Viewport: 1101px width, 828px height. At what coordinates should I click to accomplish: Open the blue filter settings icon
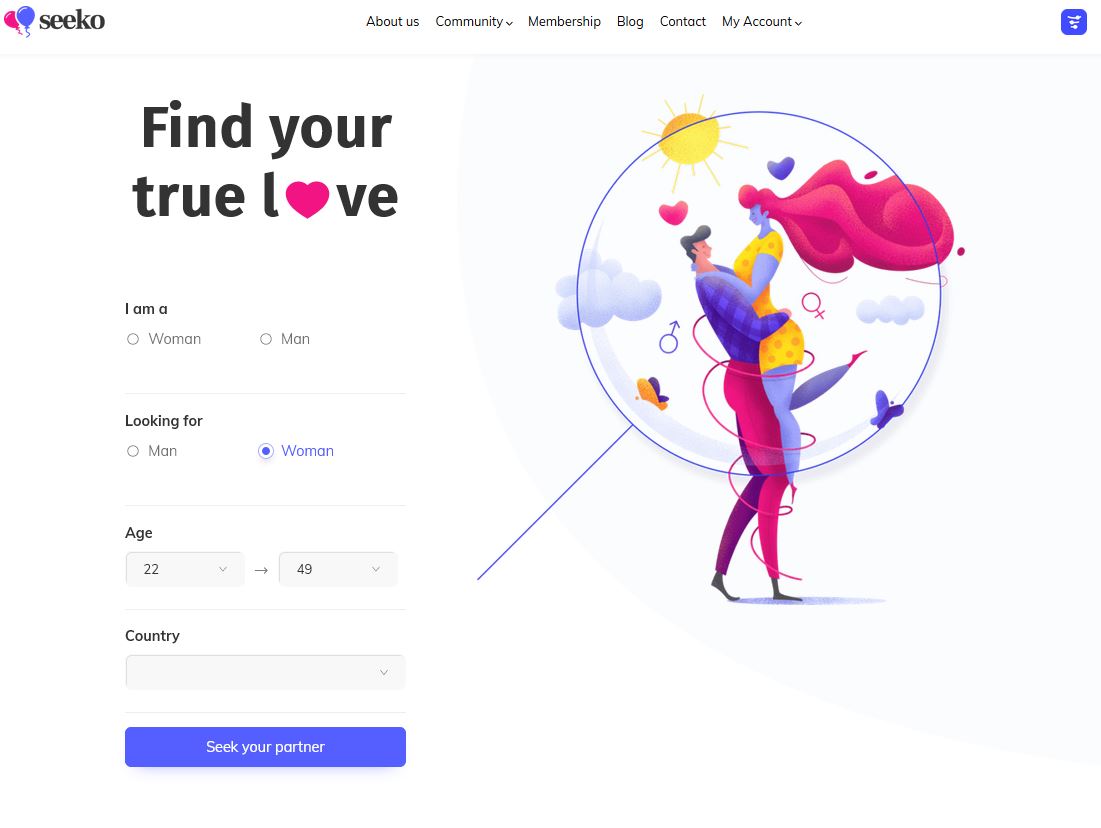coord(1074,22)
